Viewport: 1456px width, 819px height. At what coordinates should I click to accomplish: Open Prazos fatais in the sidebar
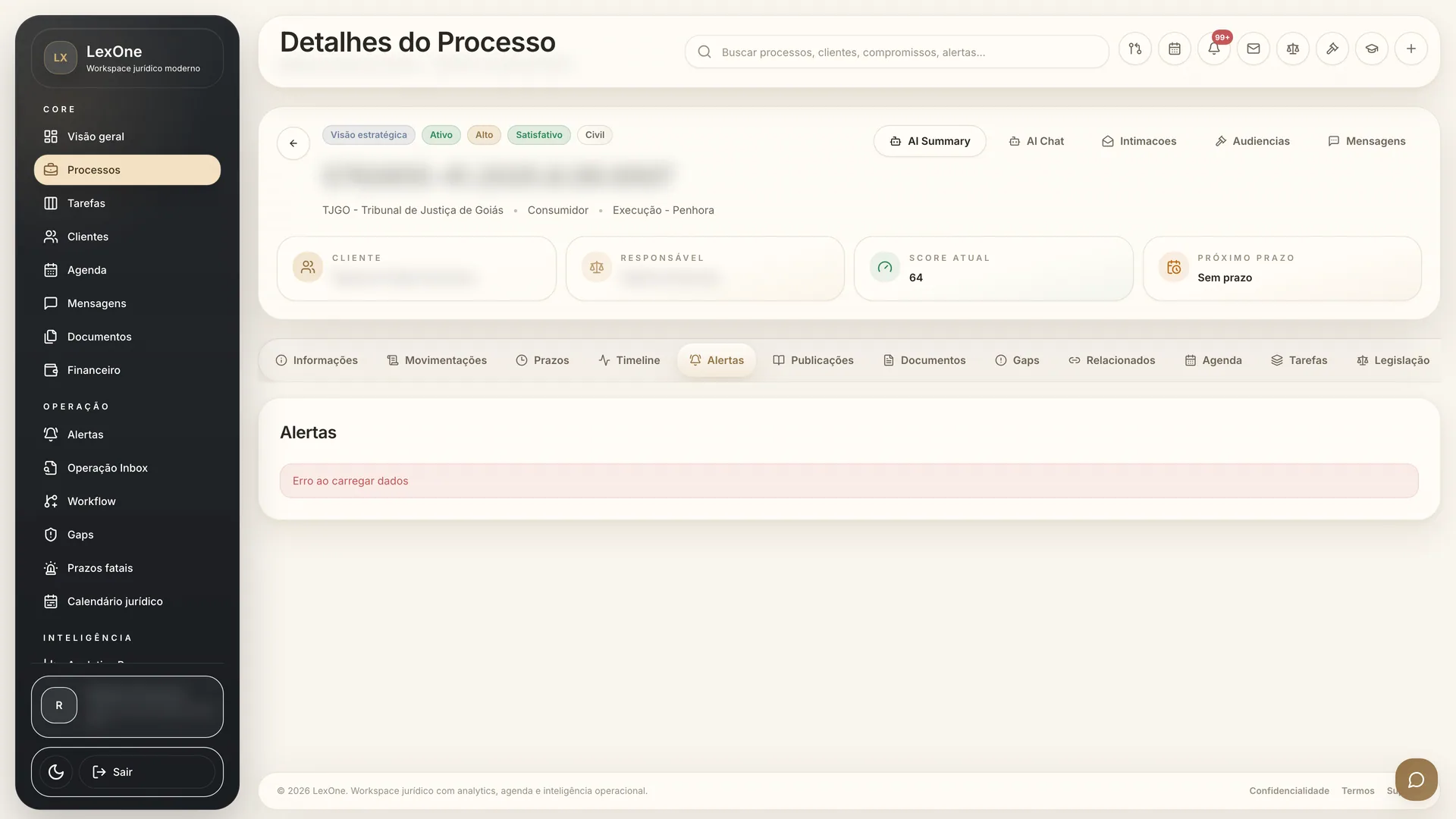click(x=127, y=568)
